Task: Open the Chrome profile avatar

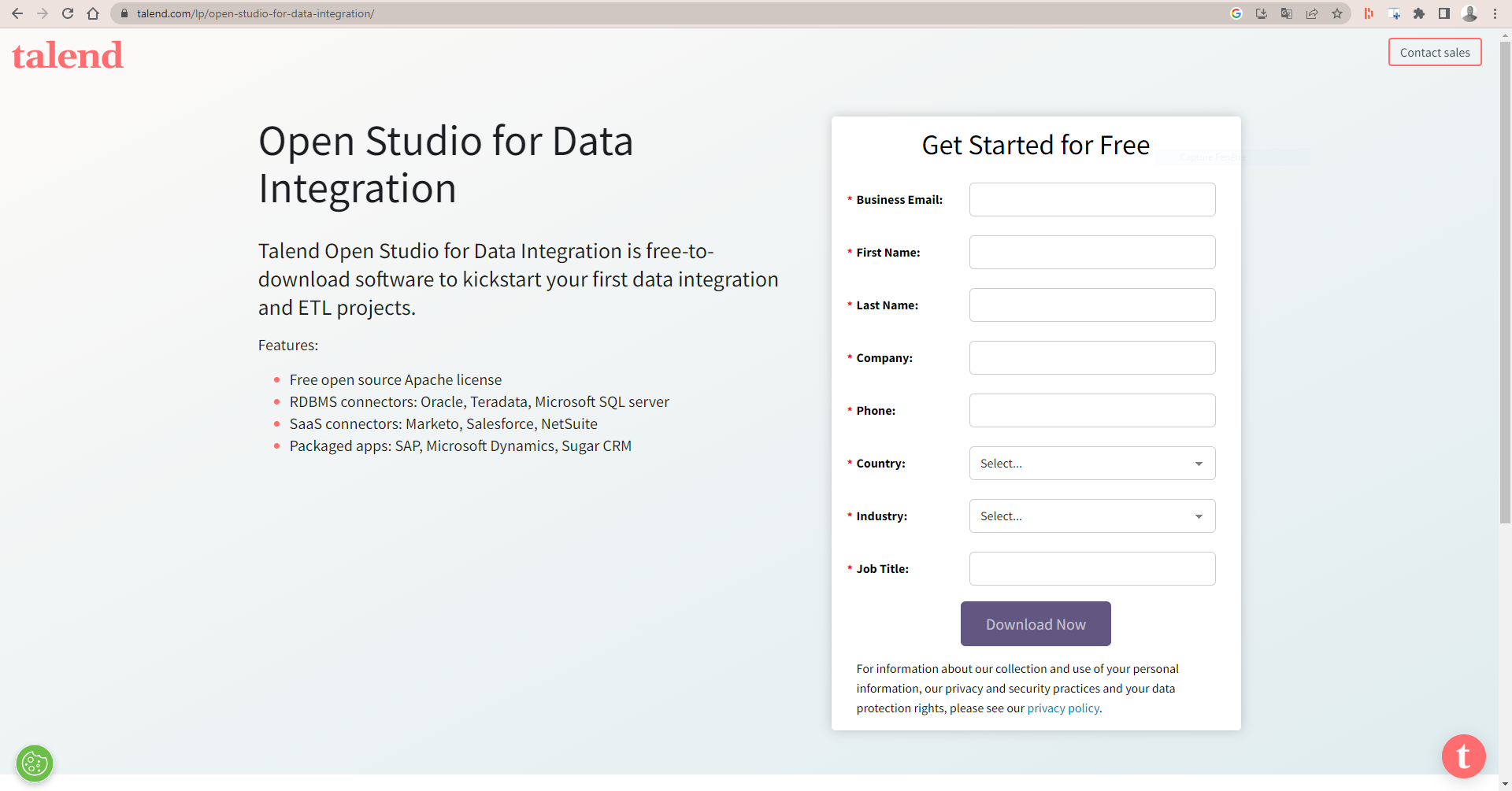Action: pos(1469,13)
